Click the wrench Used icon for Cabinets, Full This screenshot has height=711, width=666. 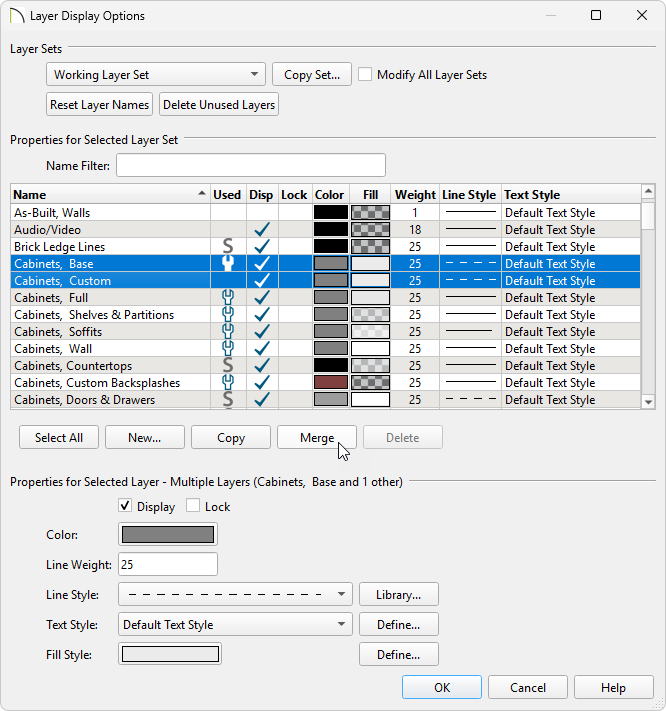click(x=228, y=297)
